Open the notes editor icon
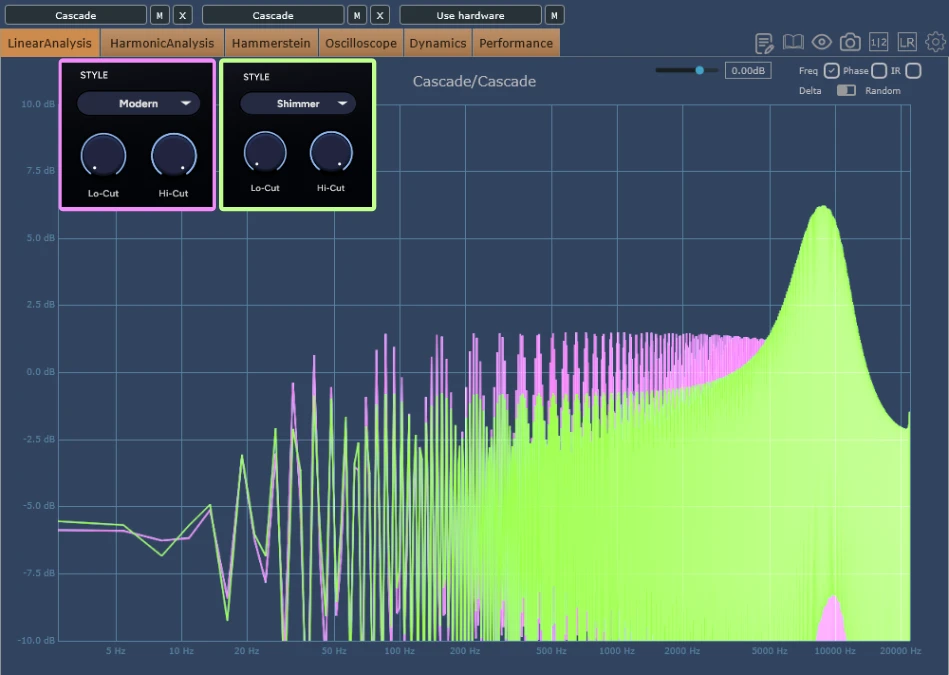 763,42
